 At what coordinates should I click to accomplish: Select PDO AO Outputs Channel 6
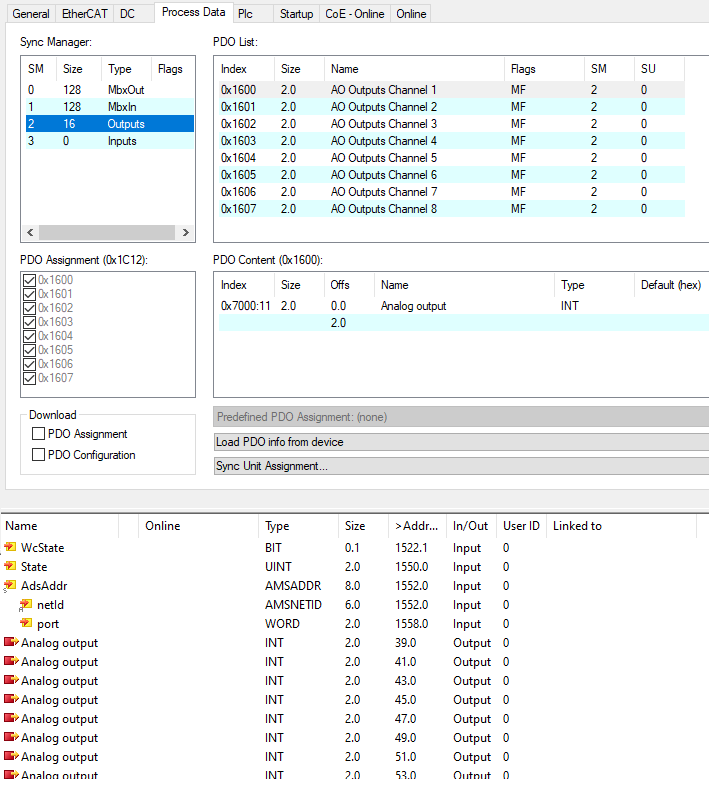pos(452,175)
